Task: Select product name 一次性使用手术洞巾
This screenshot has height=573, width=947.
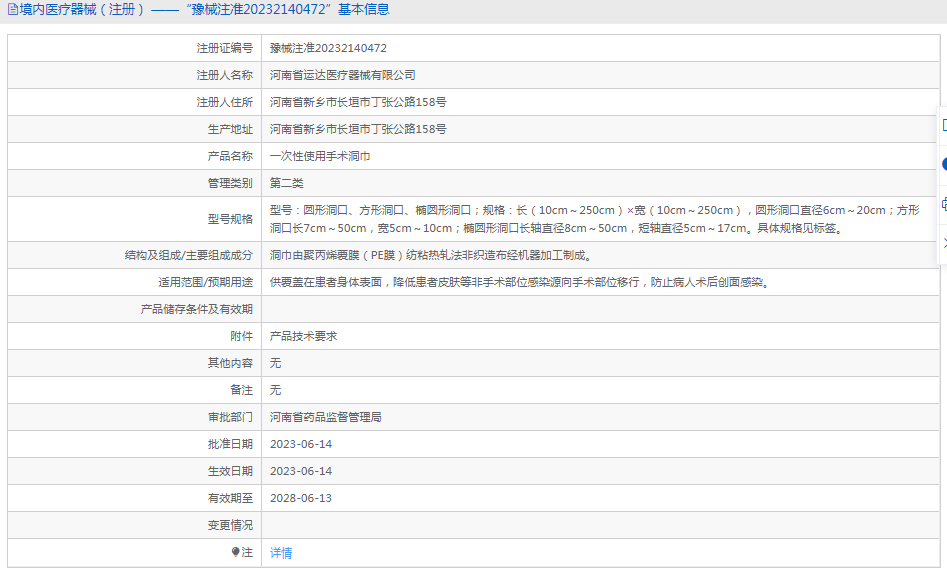Action: [x=320, y=156]
